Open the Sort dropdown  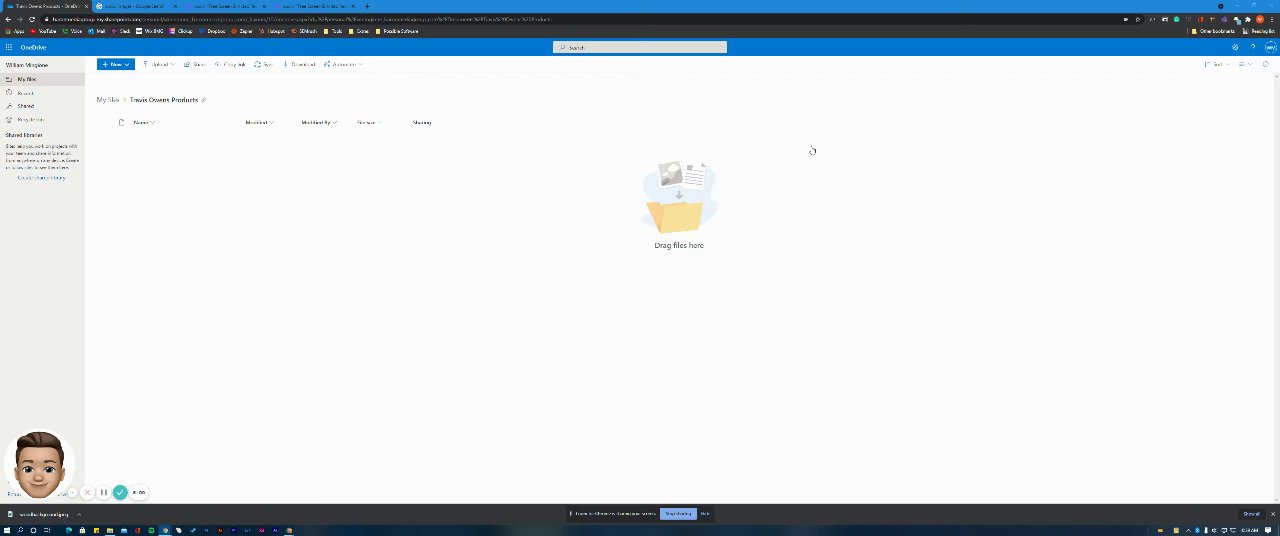1216,64
